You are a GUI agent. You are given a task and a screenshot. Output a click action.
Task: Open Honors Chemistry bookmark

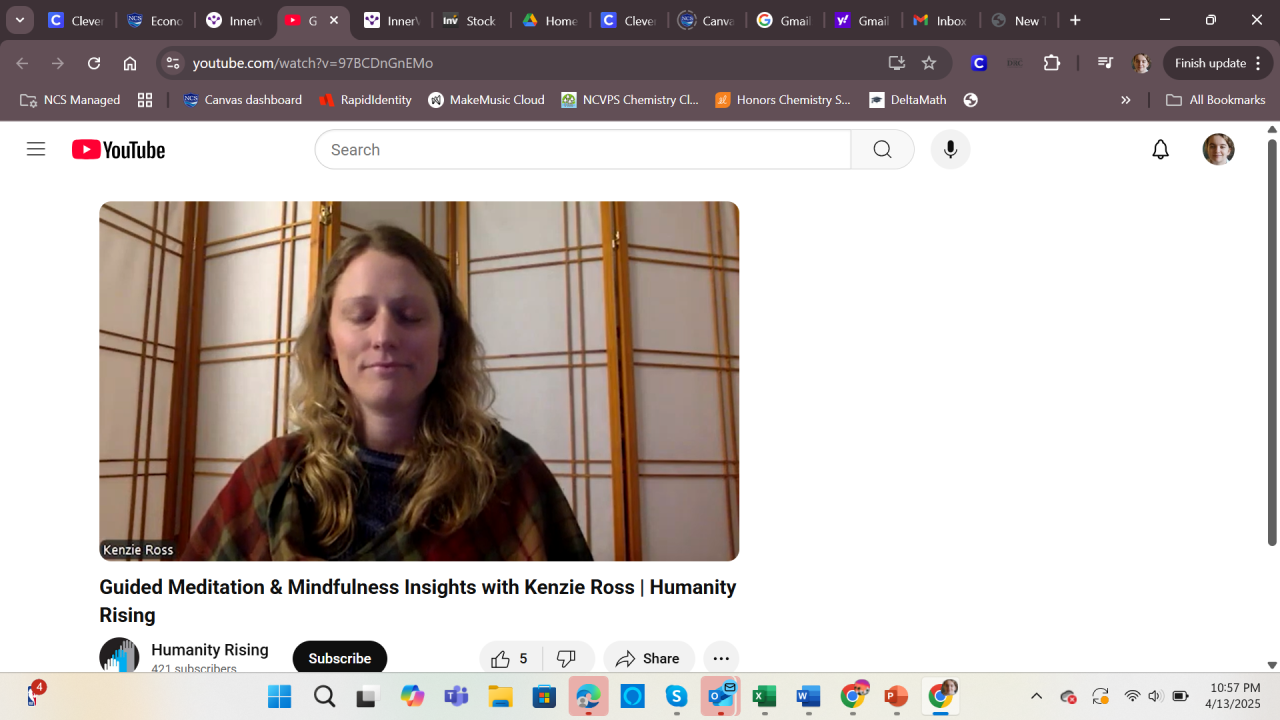[x=784, y=100]
